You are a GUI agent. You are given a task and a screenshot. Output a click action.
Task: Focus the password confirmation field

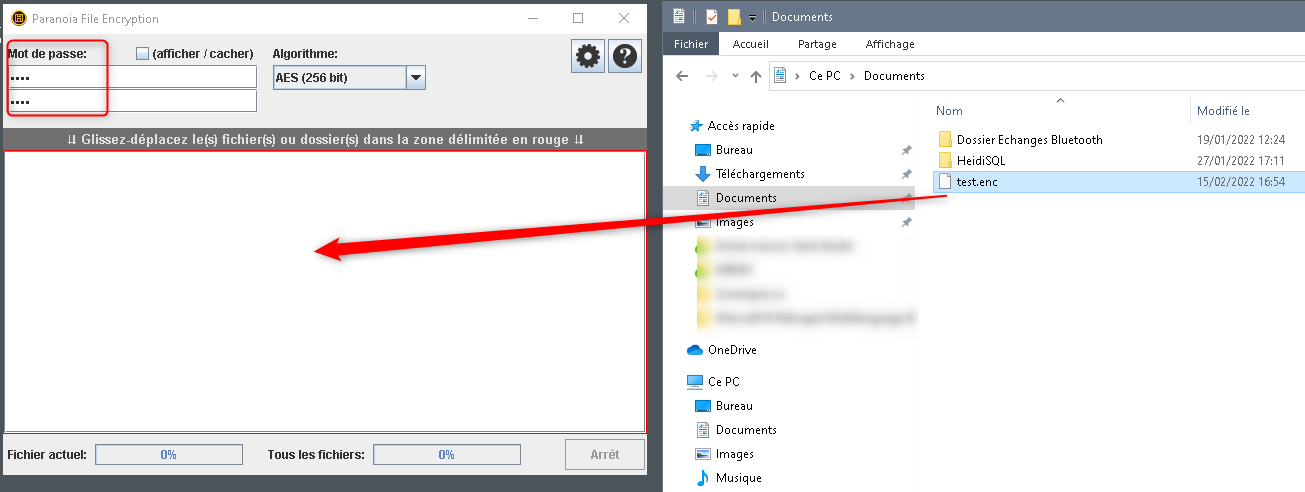(x=132, y=101)
